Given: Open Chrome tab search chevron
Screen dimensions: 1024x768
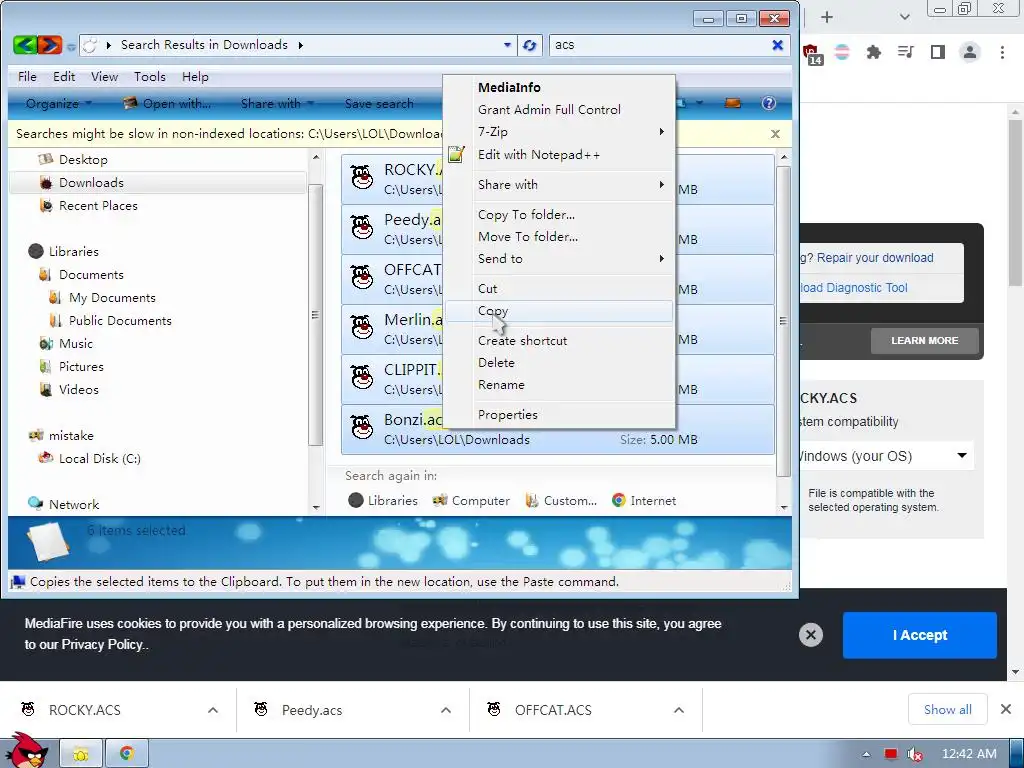Looking at the screenshot, I should click(x=904, y=17).
